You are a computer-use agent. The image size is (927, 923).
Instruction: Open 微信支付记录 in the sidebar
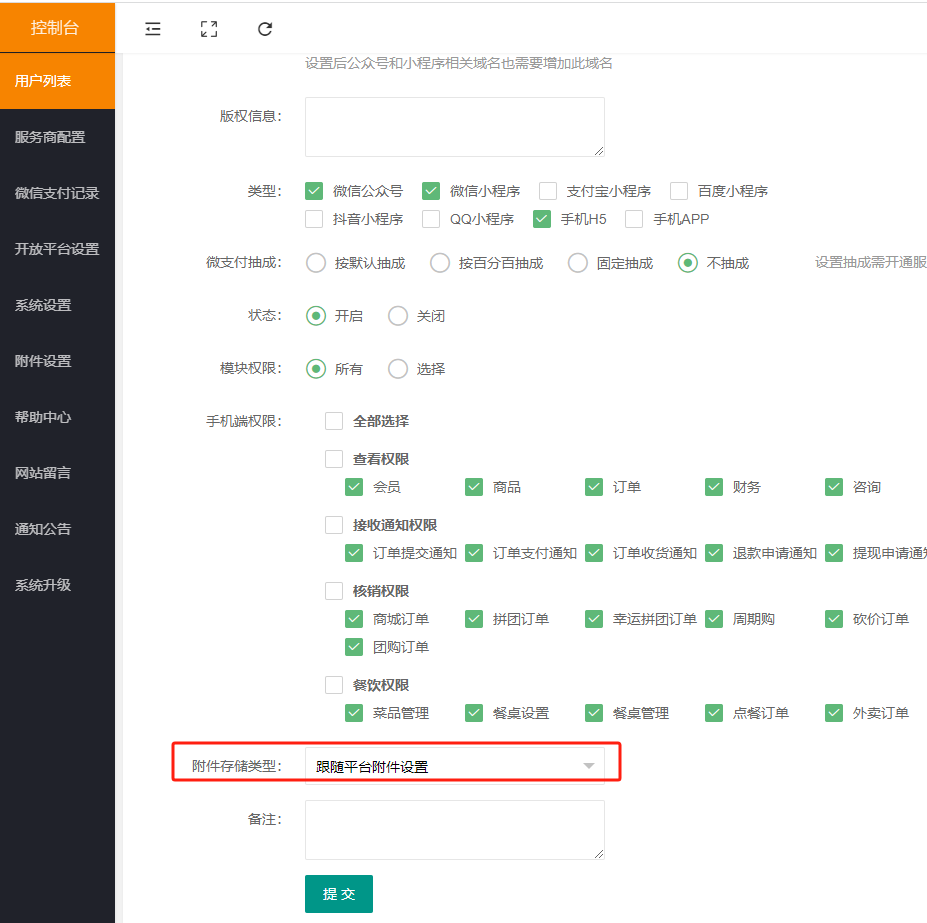pyautogui.click(x=57, y=193)
